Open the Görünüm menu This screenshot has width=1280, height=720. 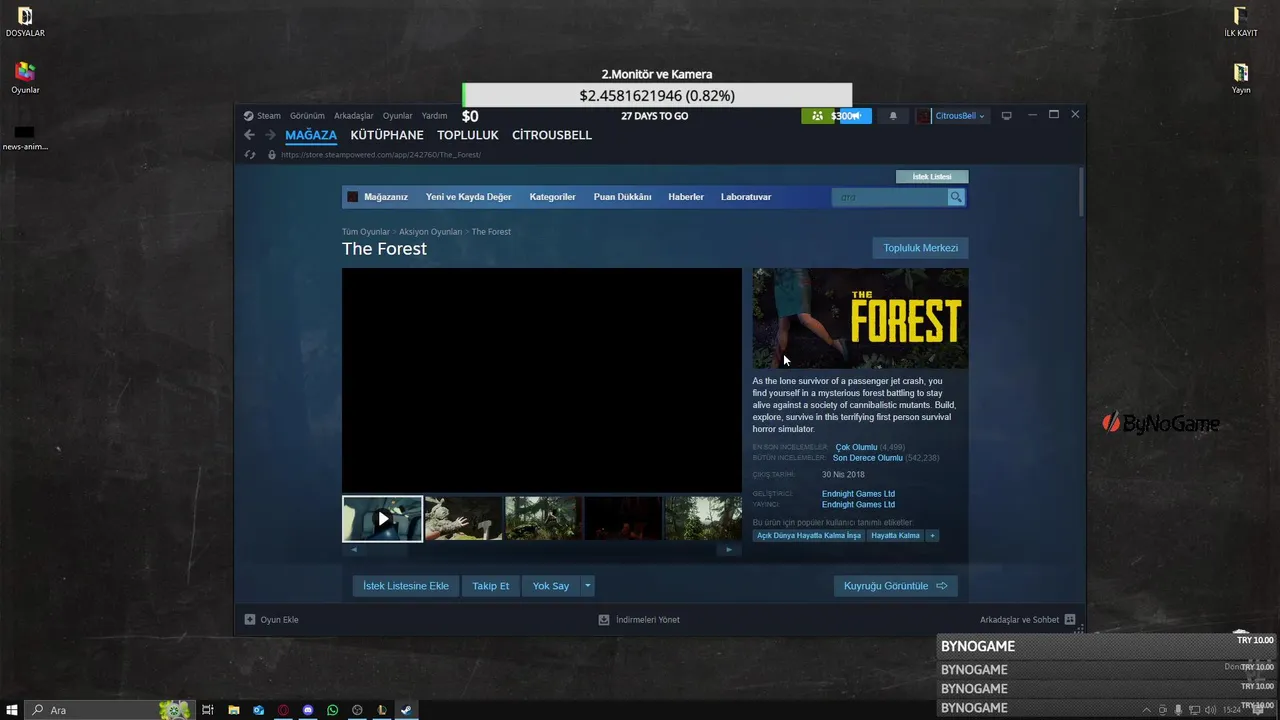(x=307, y=116)
